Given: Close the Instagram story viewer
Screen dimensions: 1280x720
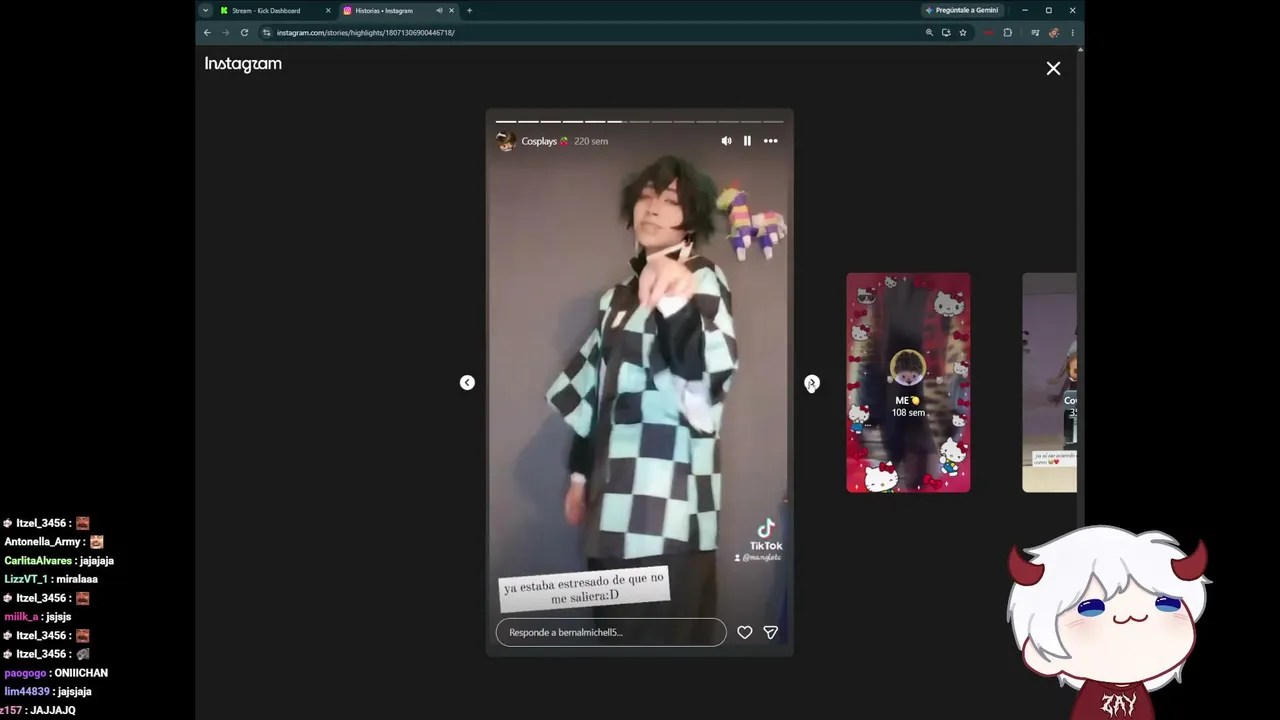Looking at the screenshot, I should (x=1053, y=68).
